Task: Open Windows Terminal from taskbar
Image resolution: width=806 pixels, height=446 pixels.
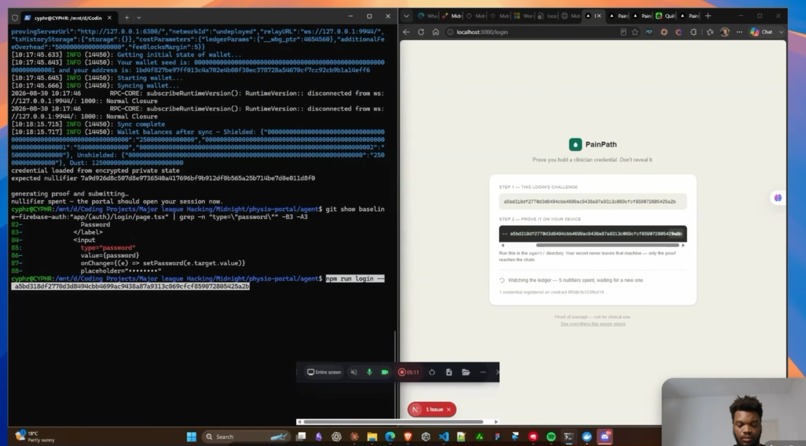Action: pyautogui.click(x=569, y=437)
